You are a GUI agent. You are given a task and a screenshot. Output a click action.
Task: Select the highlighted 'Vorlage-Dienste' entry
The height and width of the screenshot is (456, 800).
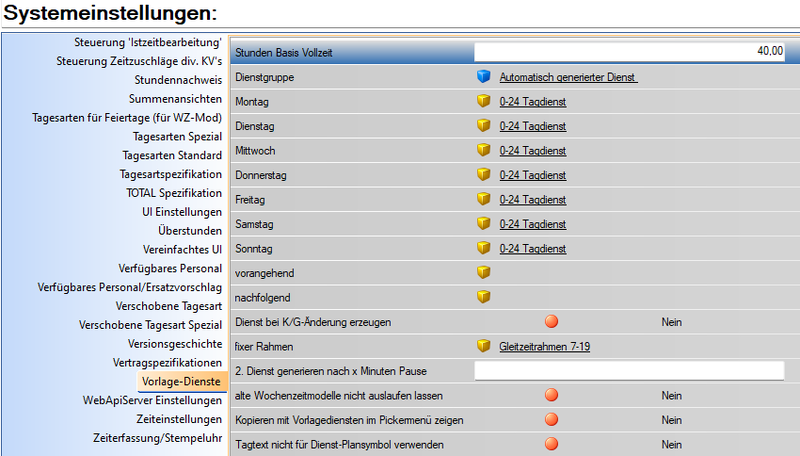(181, 382)
